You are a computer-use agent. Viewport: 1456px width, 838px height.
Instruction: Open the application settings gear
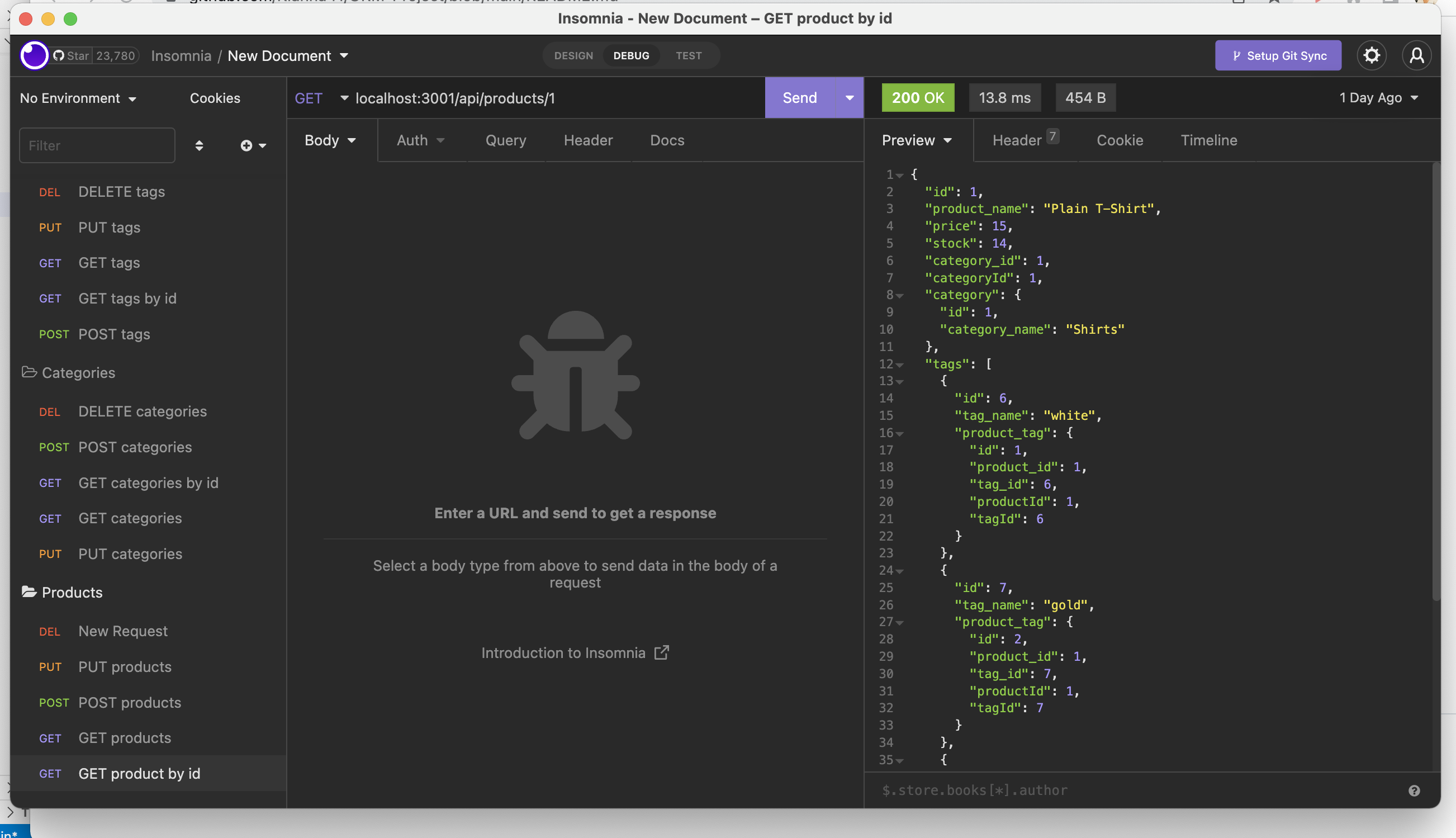click(1371, 55)
